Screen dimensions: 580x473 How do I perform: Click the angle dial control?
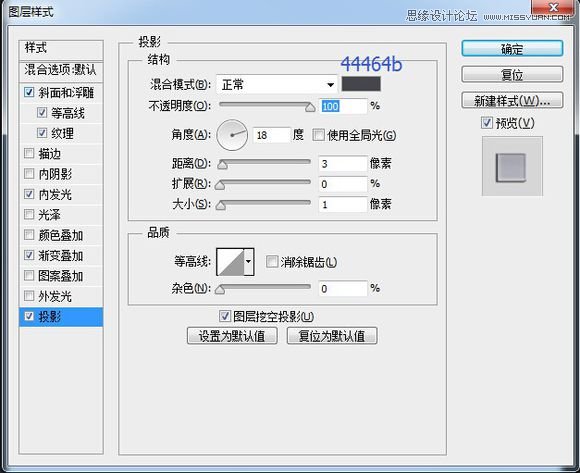tap(232, 135)
